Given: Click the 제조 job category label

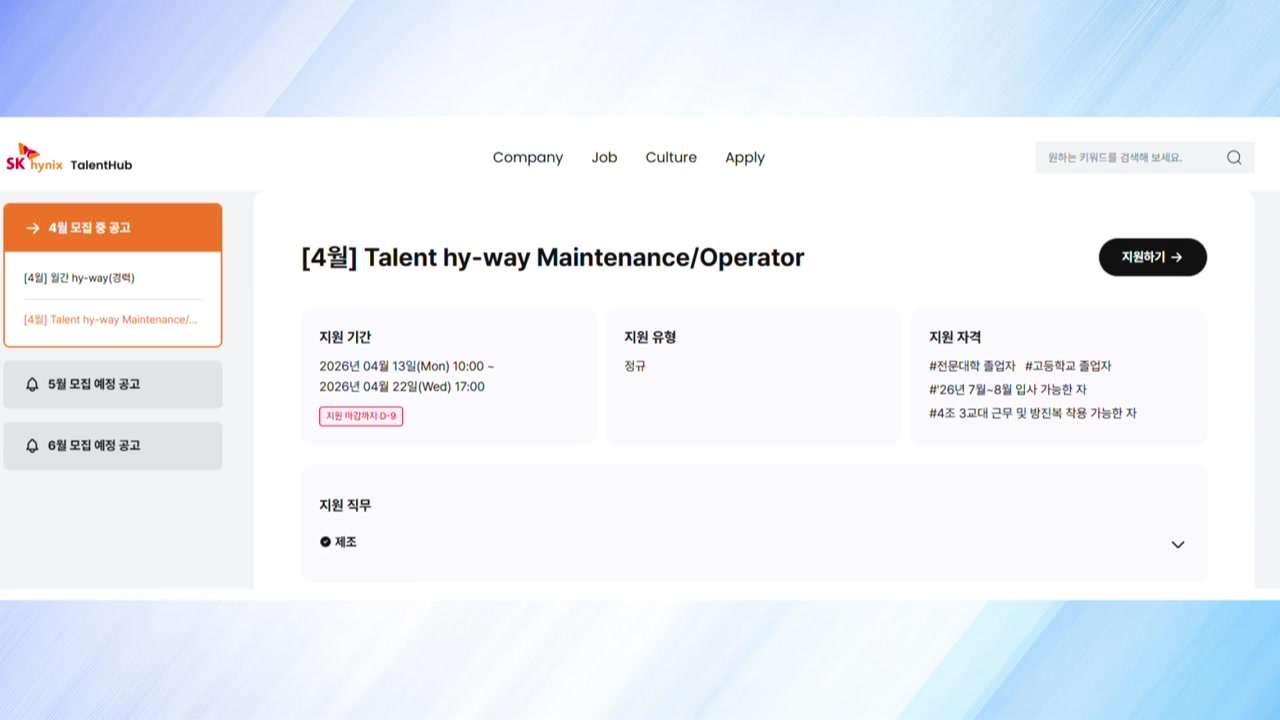Looking at the screenshot, I should tap(346, 542).
